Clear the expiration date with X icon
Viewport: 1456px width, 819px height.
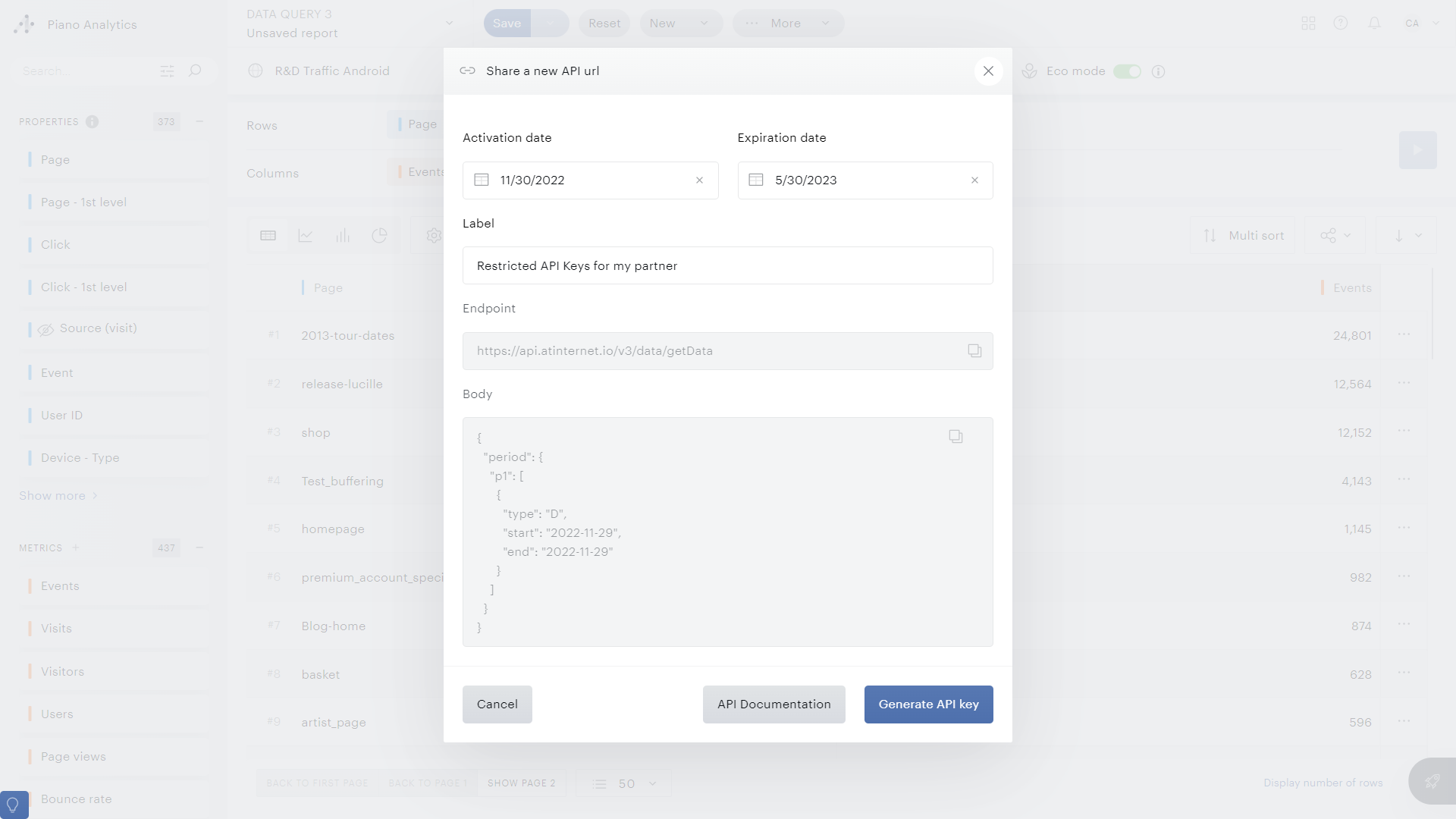click(x=974, y=180)
